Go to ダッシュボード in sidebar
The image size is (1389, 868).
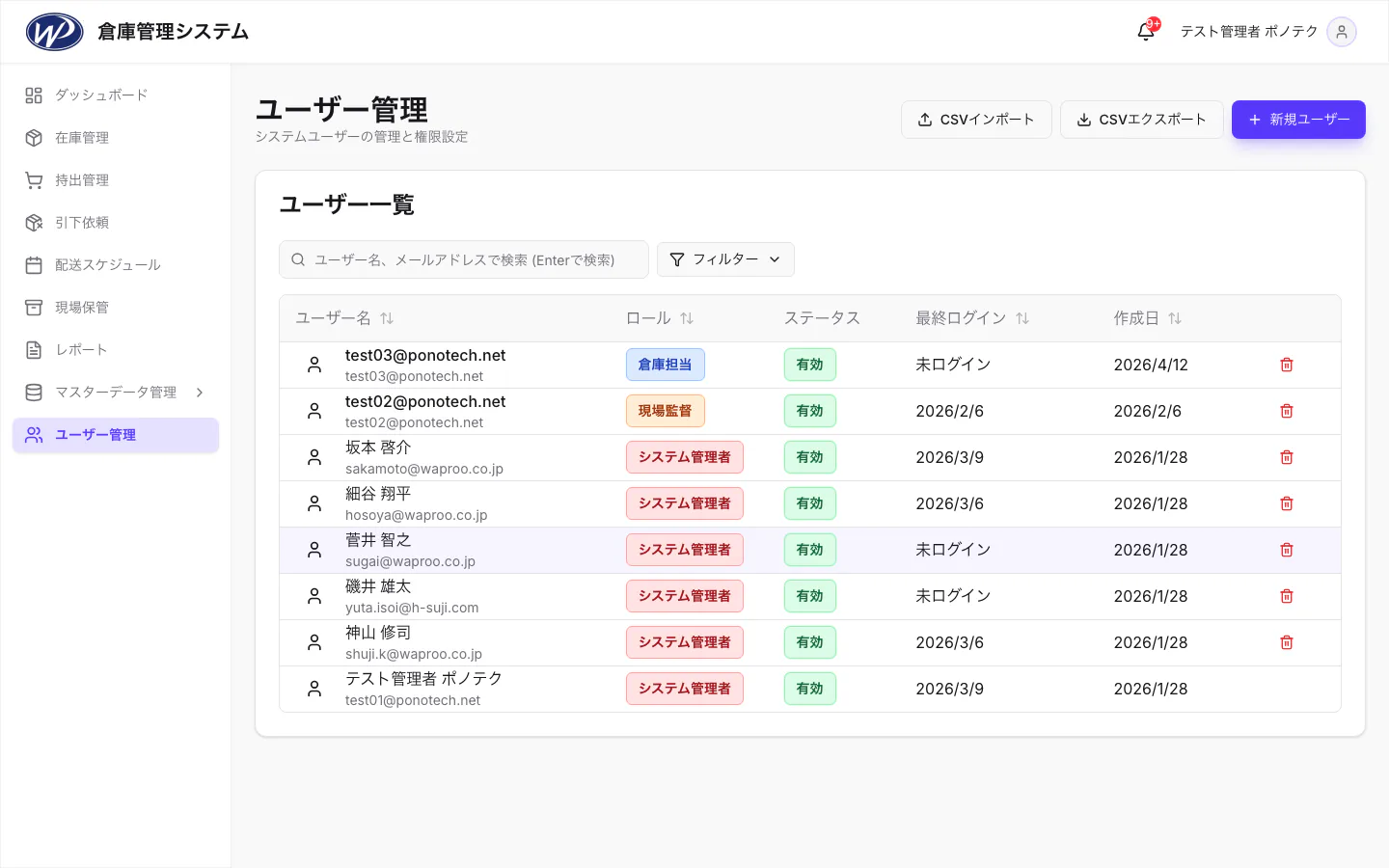(x=116, y=95)
